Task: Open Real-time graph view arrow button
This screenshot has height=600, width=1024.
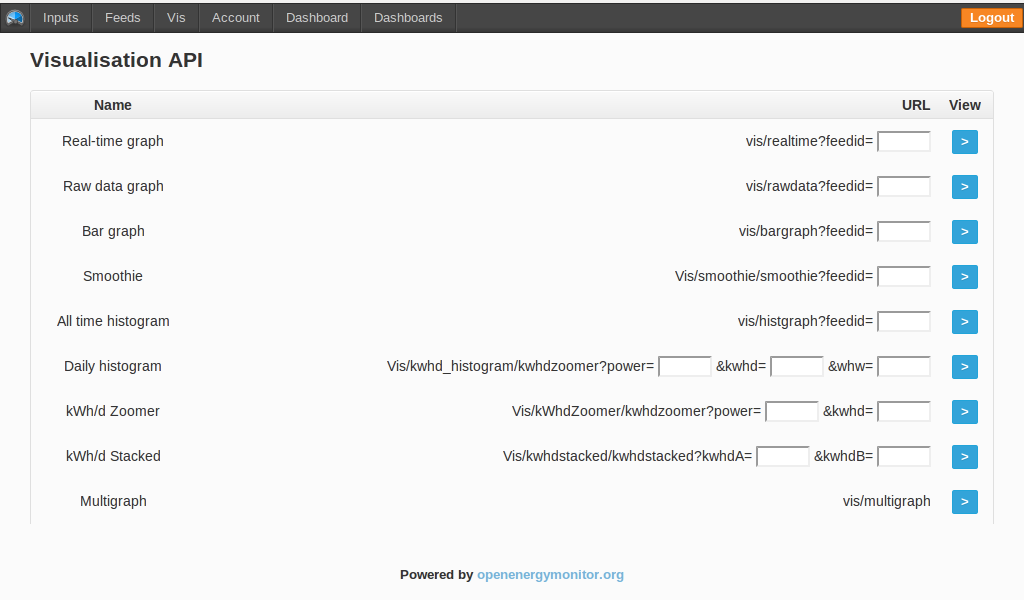Action: coord(964,142)
